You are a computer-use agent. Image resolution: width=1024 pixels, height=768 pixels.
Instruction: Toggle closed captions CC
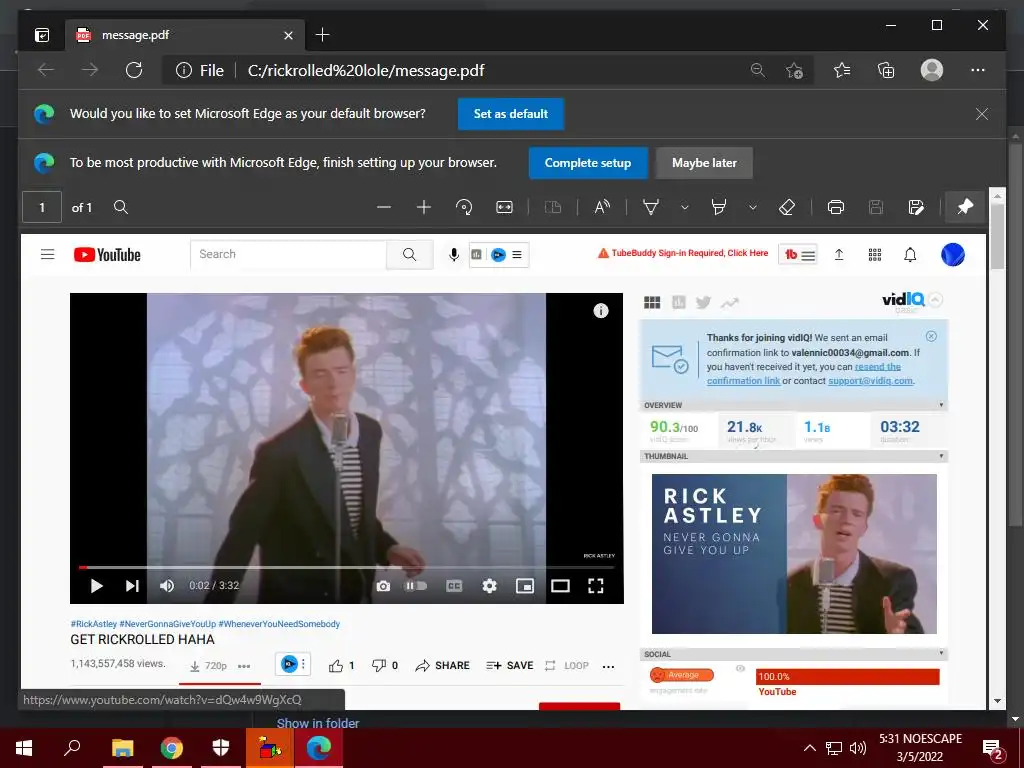[x=454, y=586]
